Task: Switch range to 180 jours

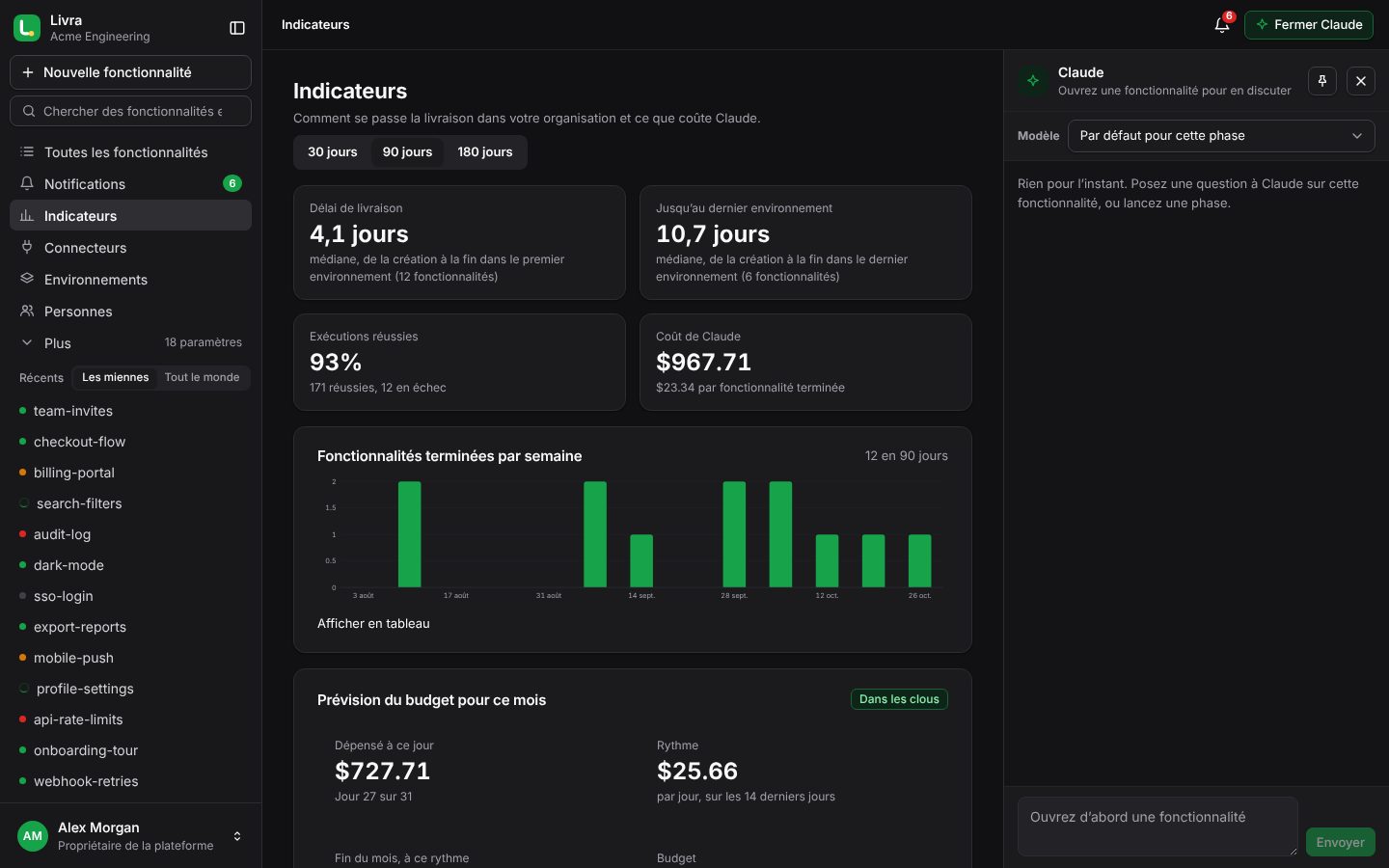Action: click(x=485, y=152)
